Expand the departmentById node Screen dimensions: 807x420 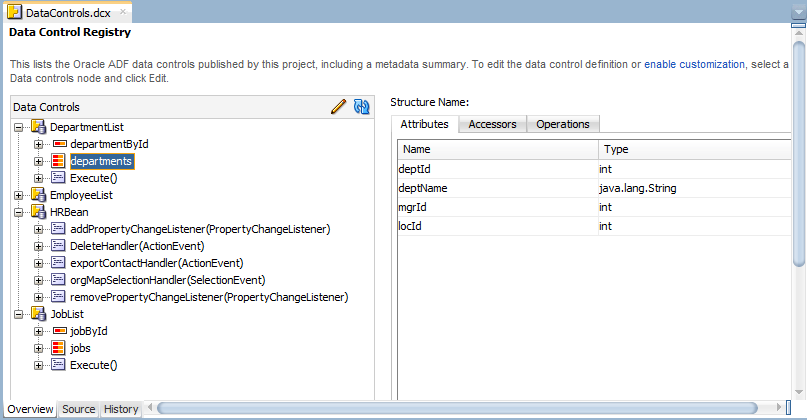tap(38, 144)
